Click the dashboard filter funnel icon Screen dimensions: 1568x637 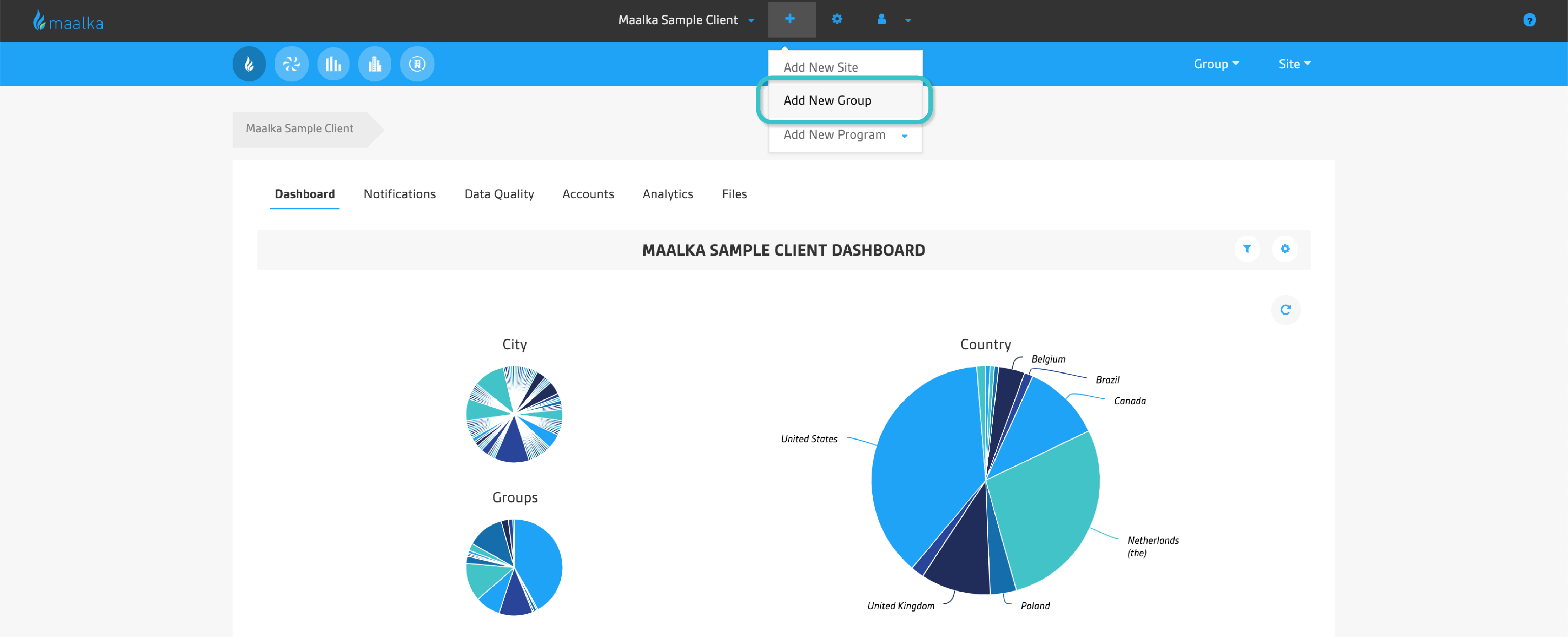pos(1247,249)
